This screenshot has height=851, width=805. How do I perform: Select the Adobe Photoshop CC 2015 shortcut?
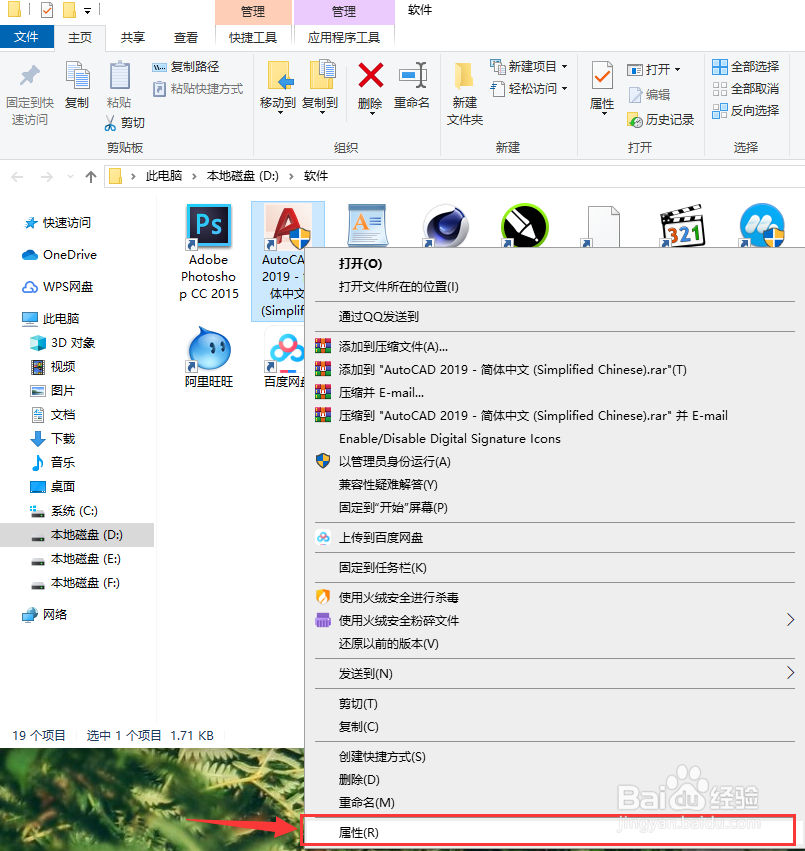(209, 252)
